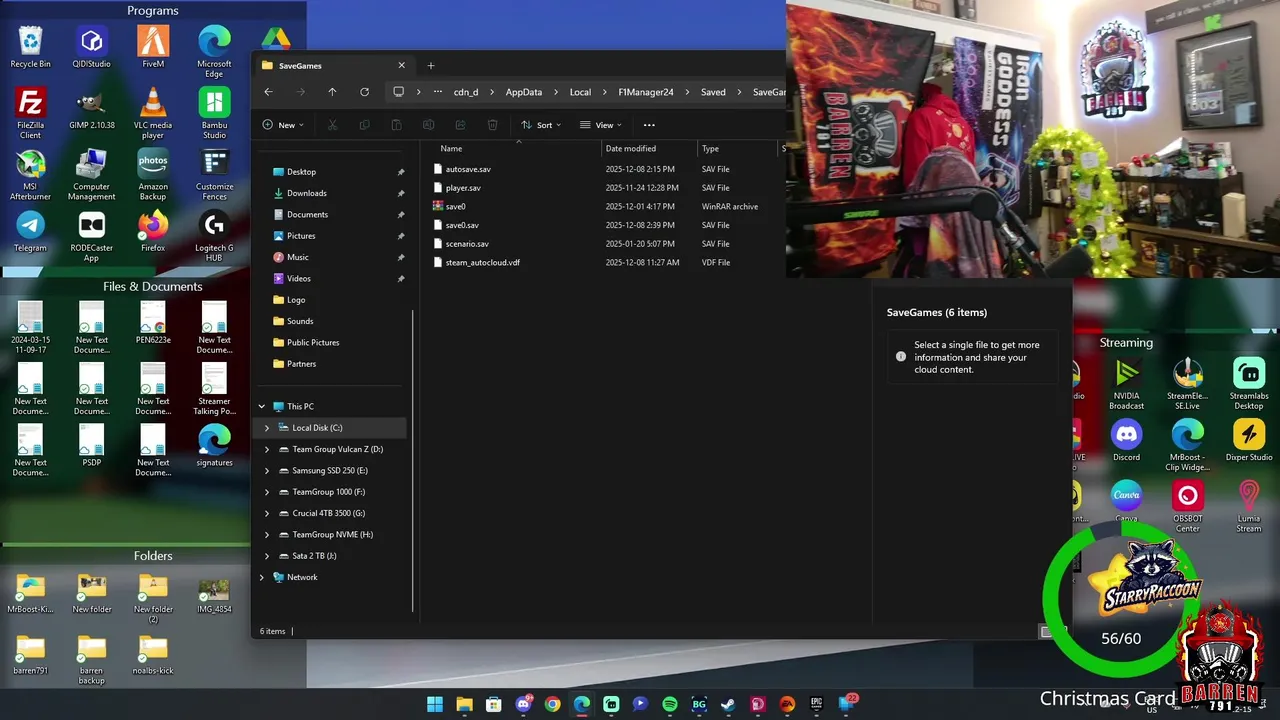Select the save0.sav file
1280x720 pixels.
click(461, 225)
